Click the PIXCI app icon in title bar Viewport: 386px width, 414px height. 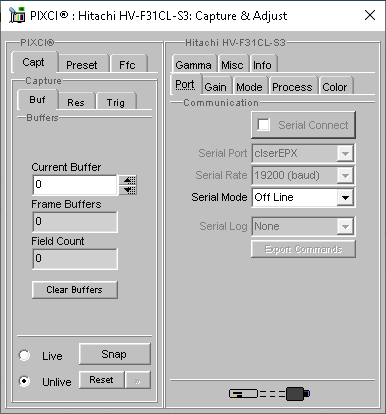pos(17,15)
